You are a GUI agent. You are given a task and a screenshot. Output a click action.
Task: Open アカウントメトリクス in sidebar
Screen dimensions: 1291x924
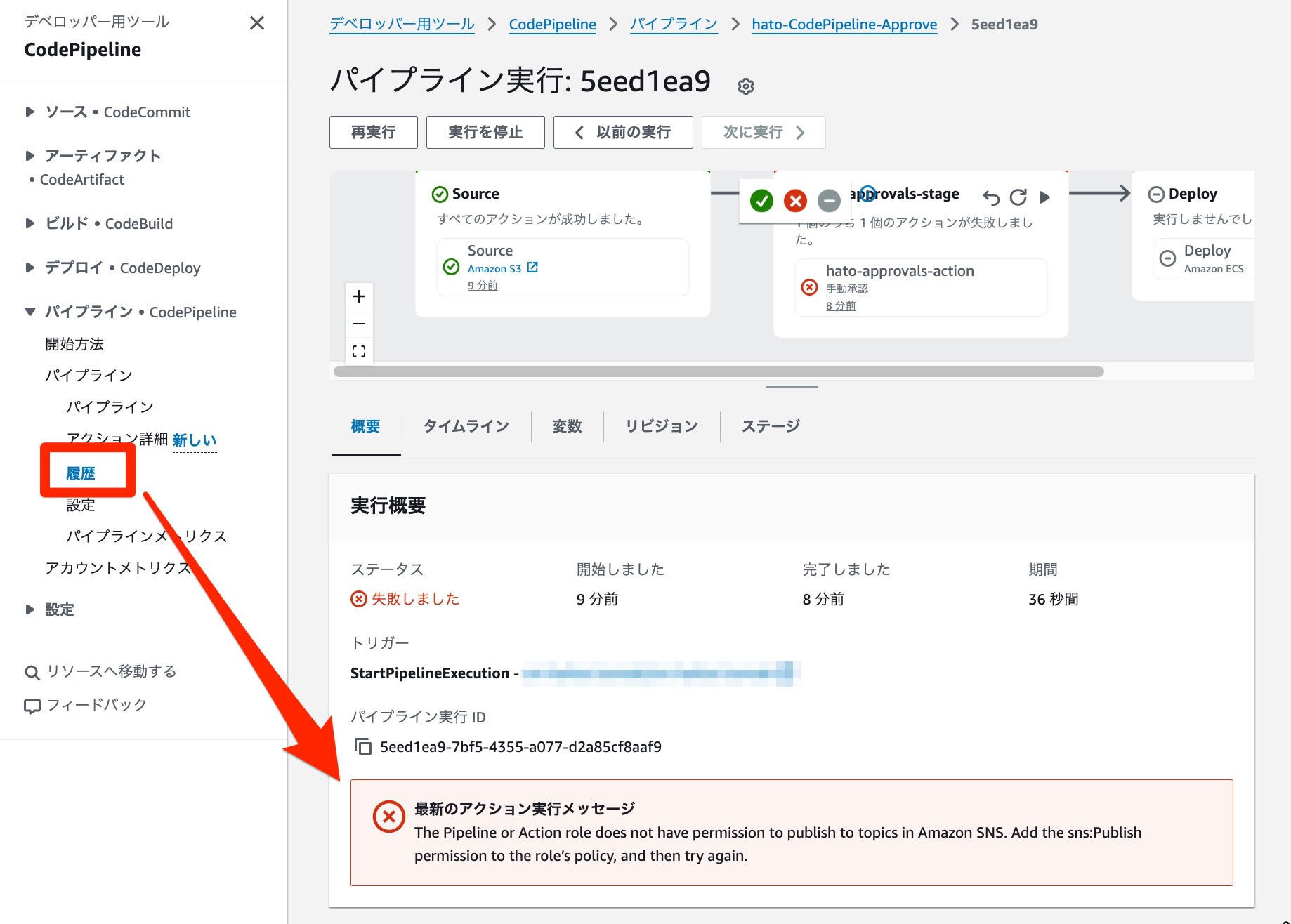click(x=118, y=567)
